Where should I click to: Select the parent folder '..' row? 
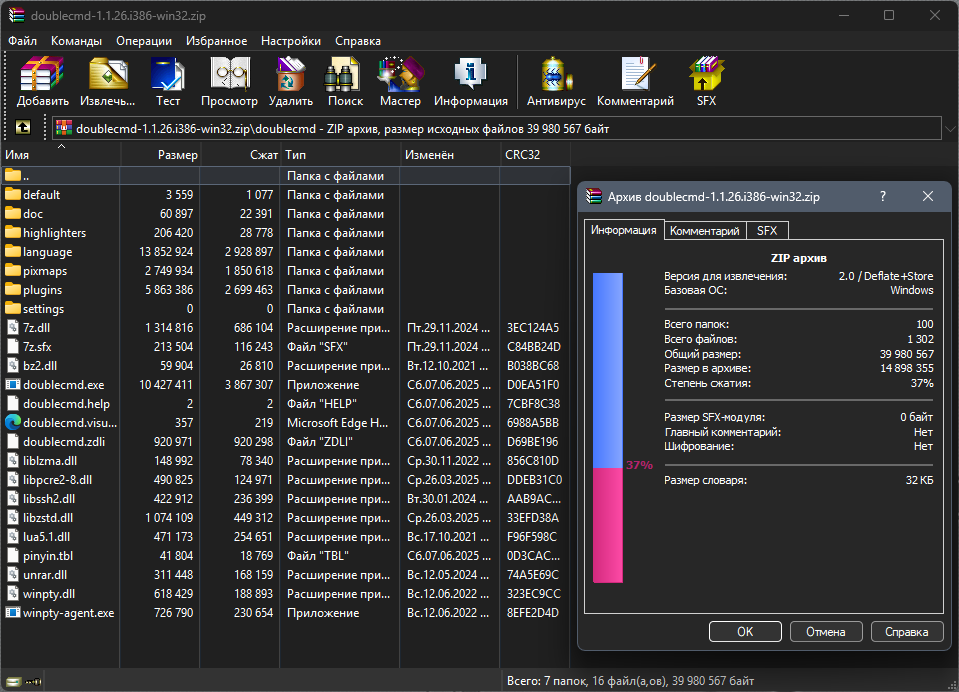[x=286, y=176]
